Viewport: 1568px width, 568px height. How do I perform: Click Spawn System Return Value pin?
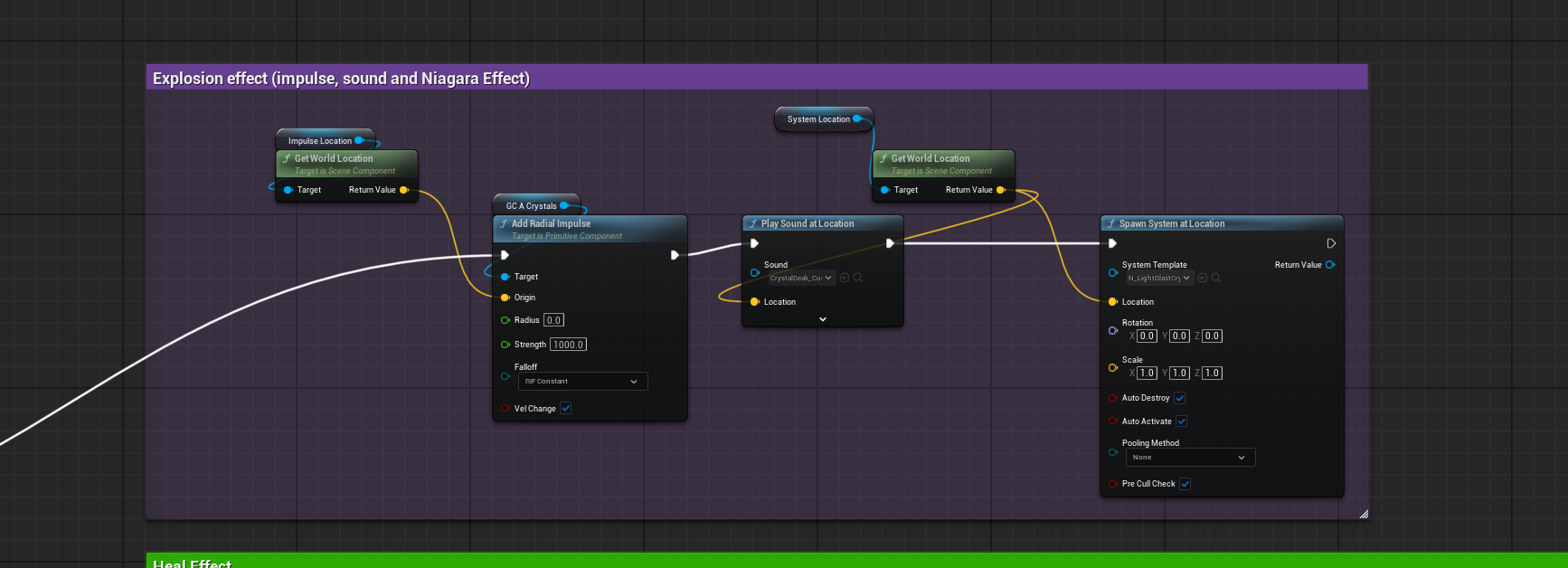coord(1330,265)
